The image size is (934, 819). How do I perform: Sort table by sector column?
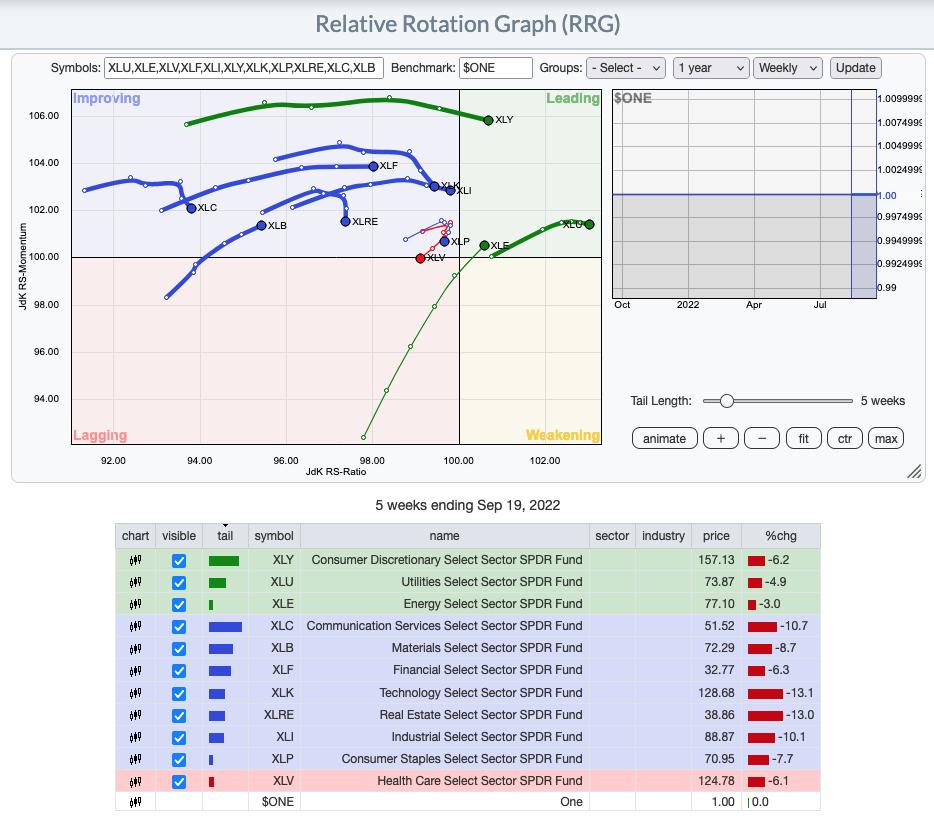click(x=612, y=536)
